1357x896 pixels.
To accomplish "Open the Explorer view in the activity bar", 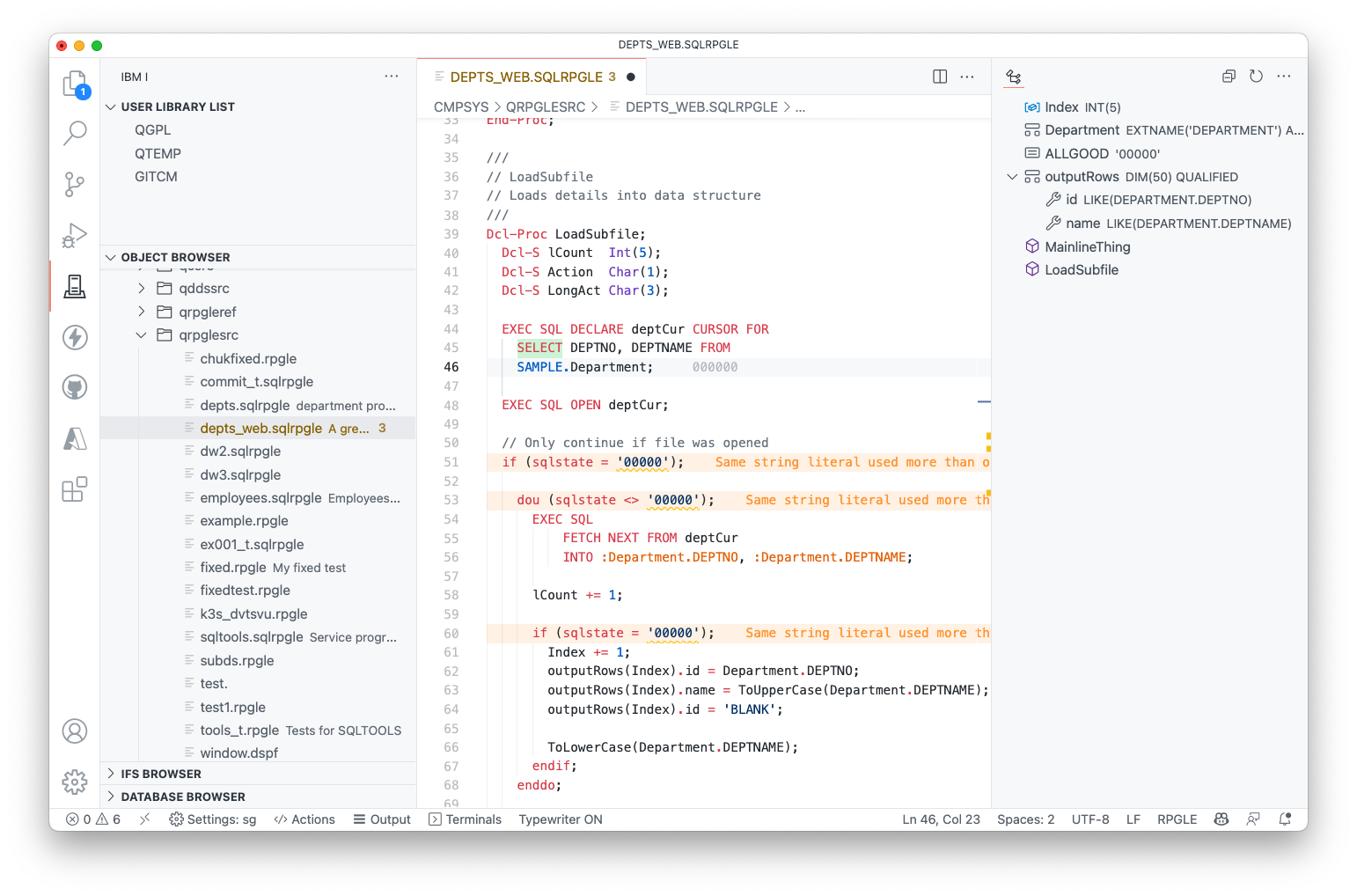I will click(x=75, y=84).
